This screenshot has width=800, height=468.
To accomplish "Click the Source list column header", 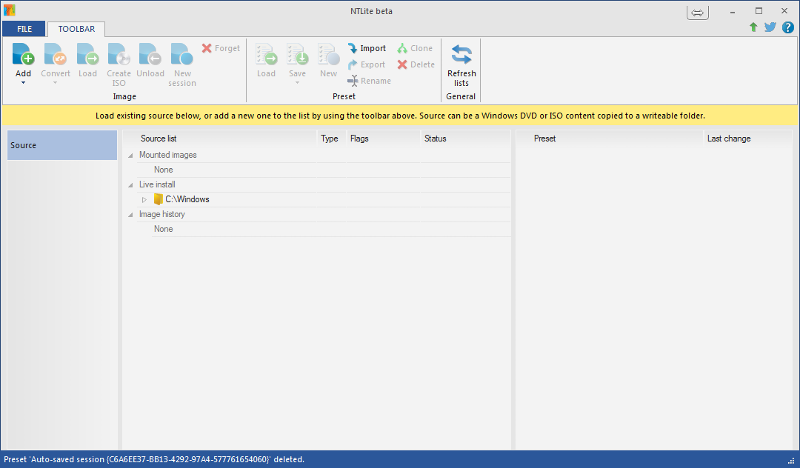I will tap(159, 138).
